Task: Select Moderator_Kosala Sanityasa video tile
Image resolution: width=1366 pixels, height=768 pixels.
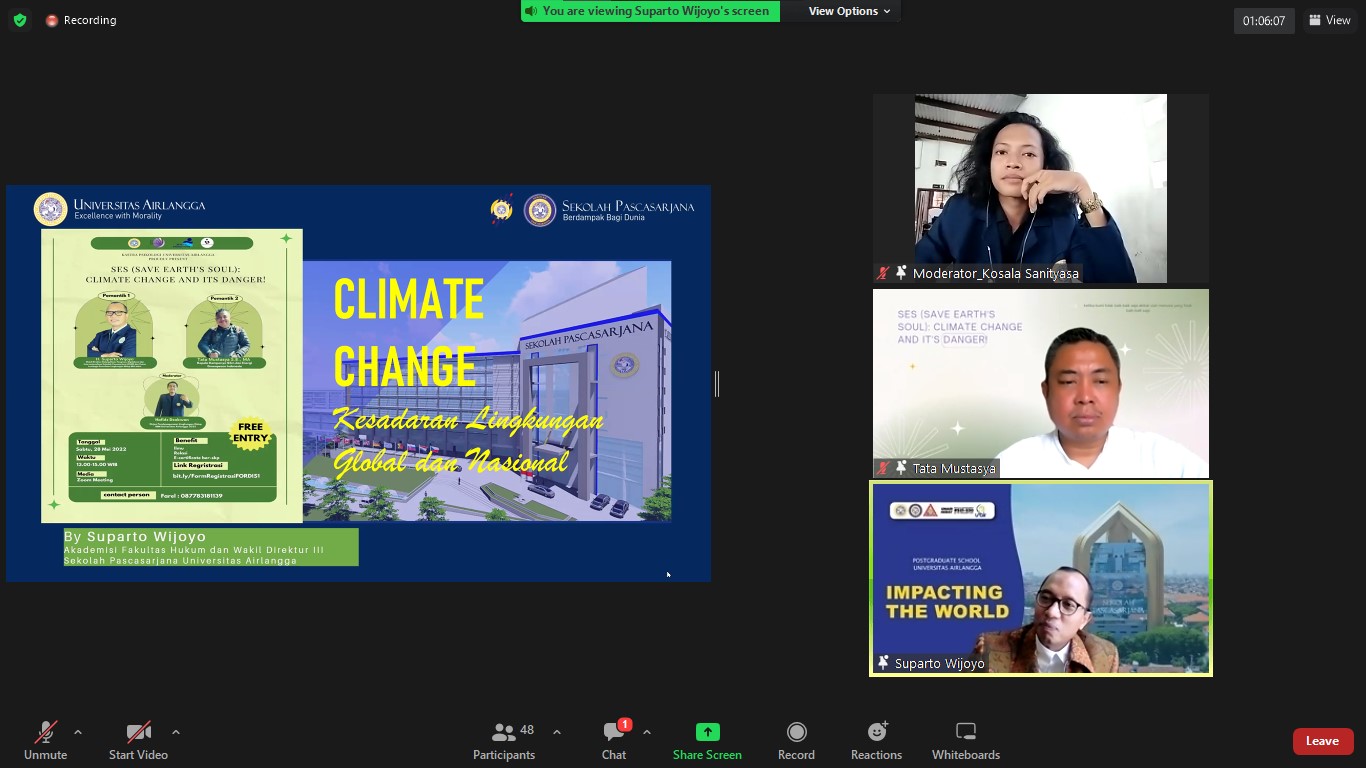Action: pos(1040,188)
